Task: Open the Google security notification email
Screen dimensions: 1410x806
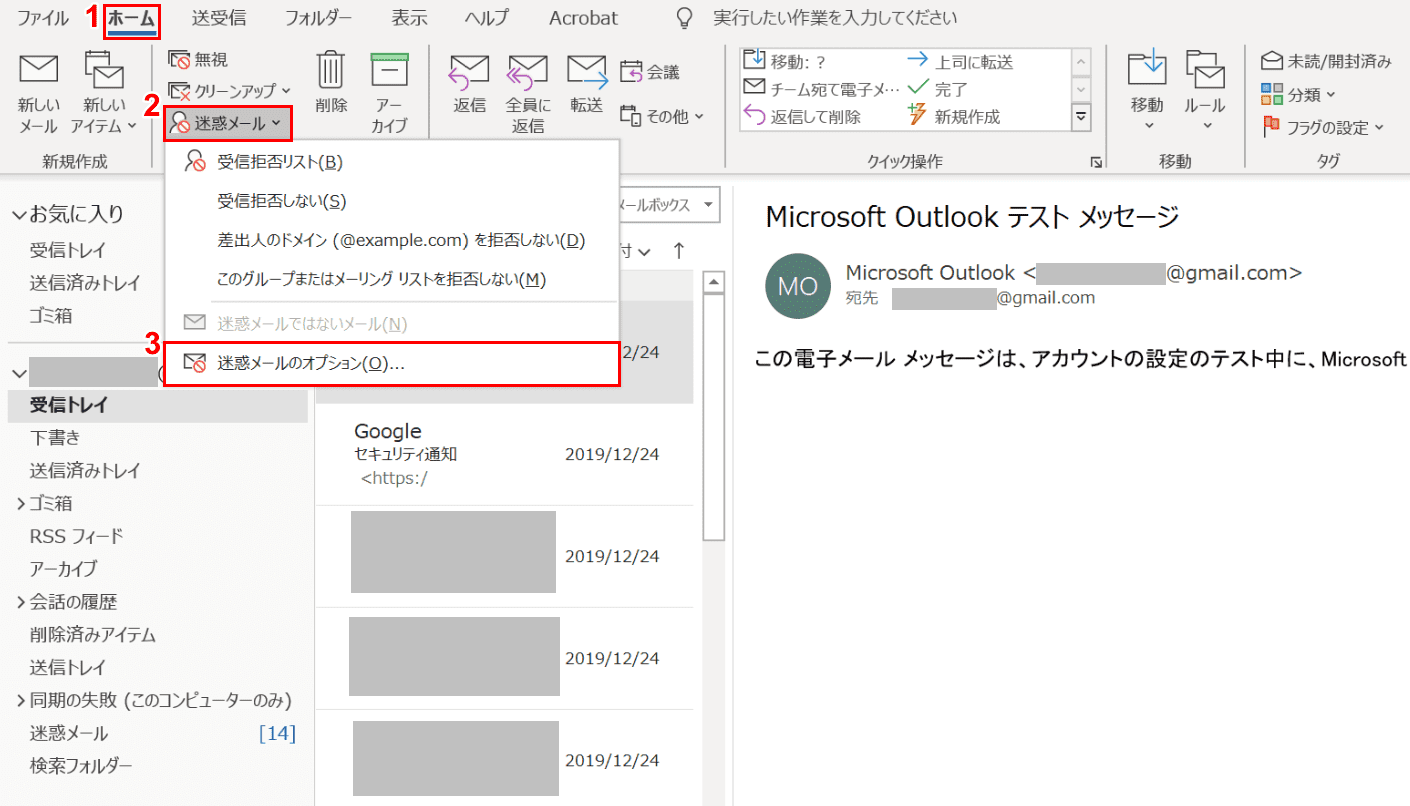Action: [505, 454]
